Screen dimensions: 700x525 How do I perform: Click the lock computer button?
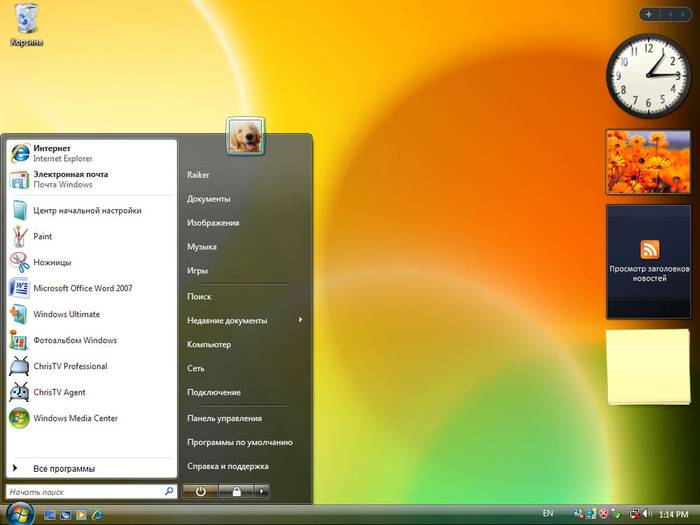pos(236,491)
